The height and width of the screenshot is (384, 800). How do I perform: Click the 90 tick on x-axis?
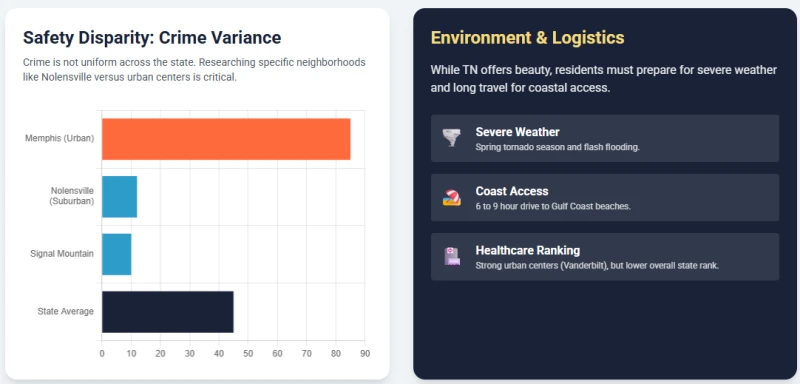(364, 353)
